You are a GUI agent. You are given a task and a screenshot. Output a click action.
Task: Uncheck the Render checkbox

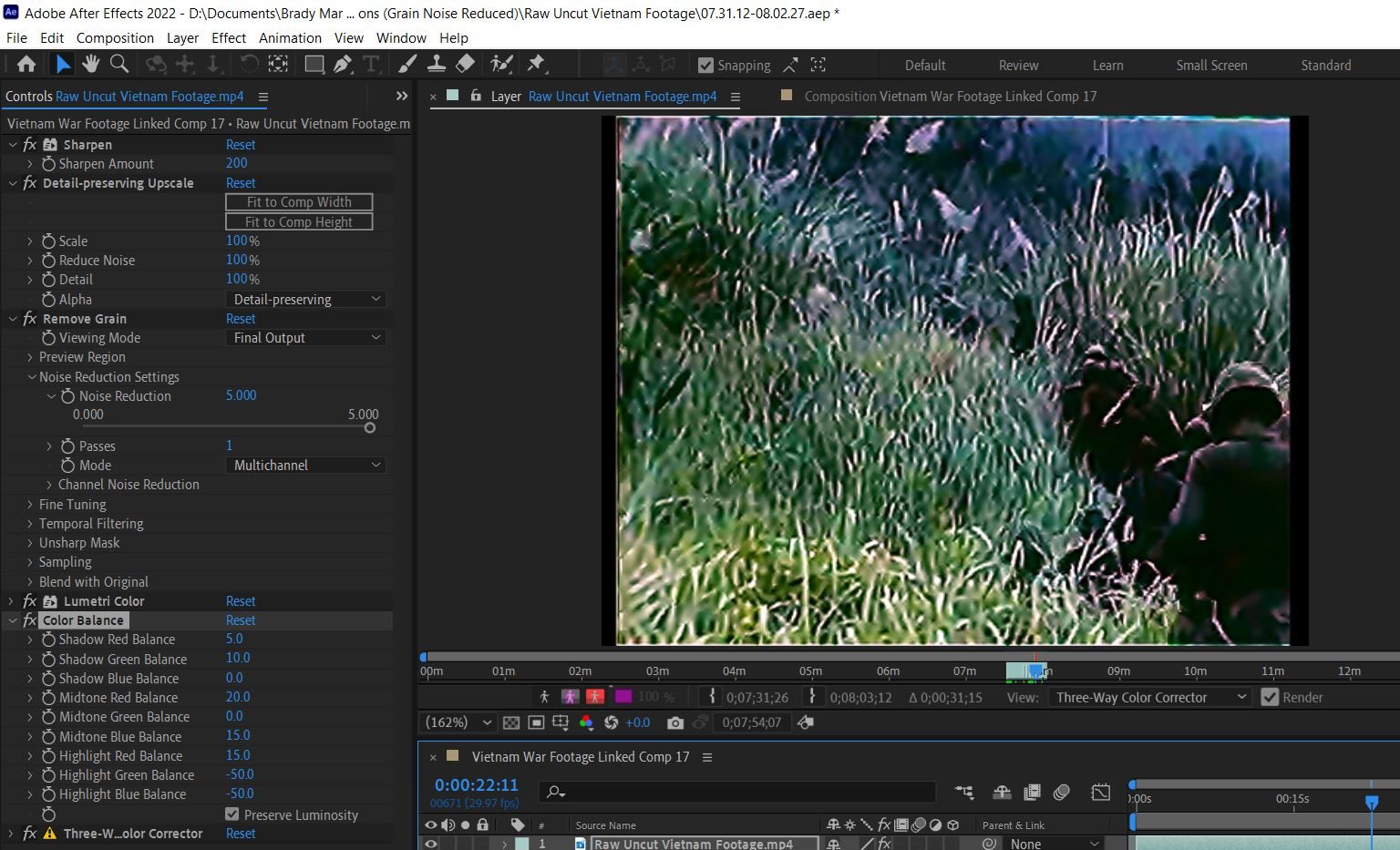coord(1270,698)
